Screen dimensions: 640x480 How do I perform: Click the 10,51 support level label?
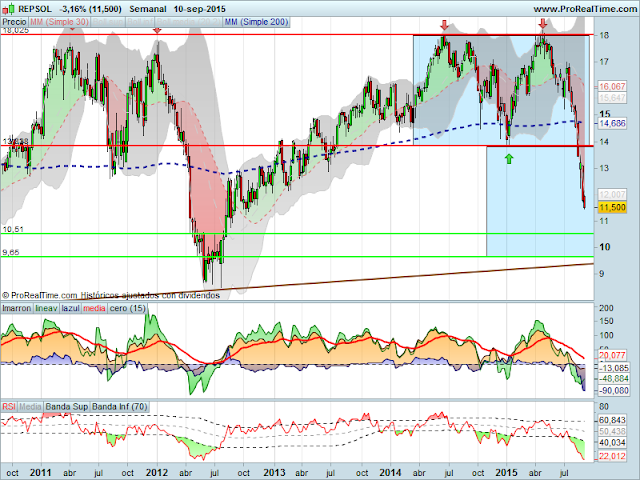pos(13,229)
